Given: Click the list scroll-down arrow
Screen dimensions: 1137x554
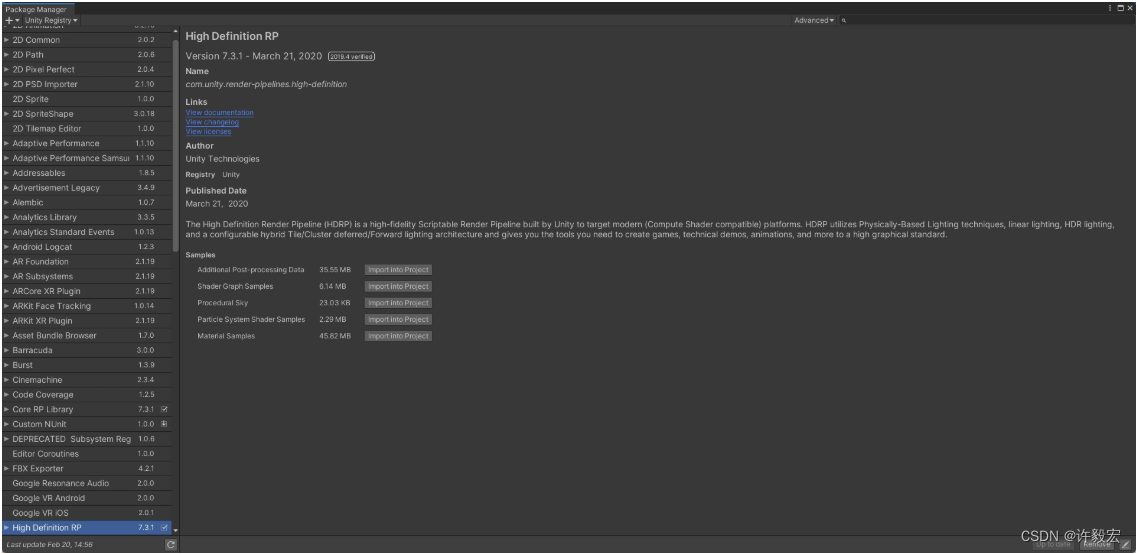Looking at the screenshot, I should tap(175, 531).
